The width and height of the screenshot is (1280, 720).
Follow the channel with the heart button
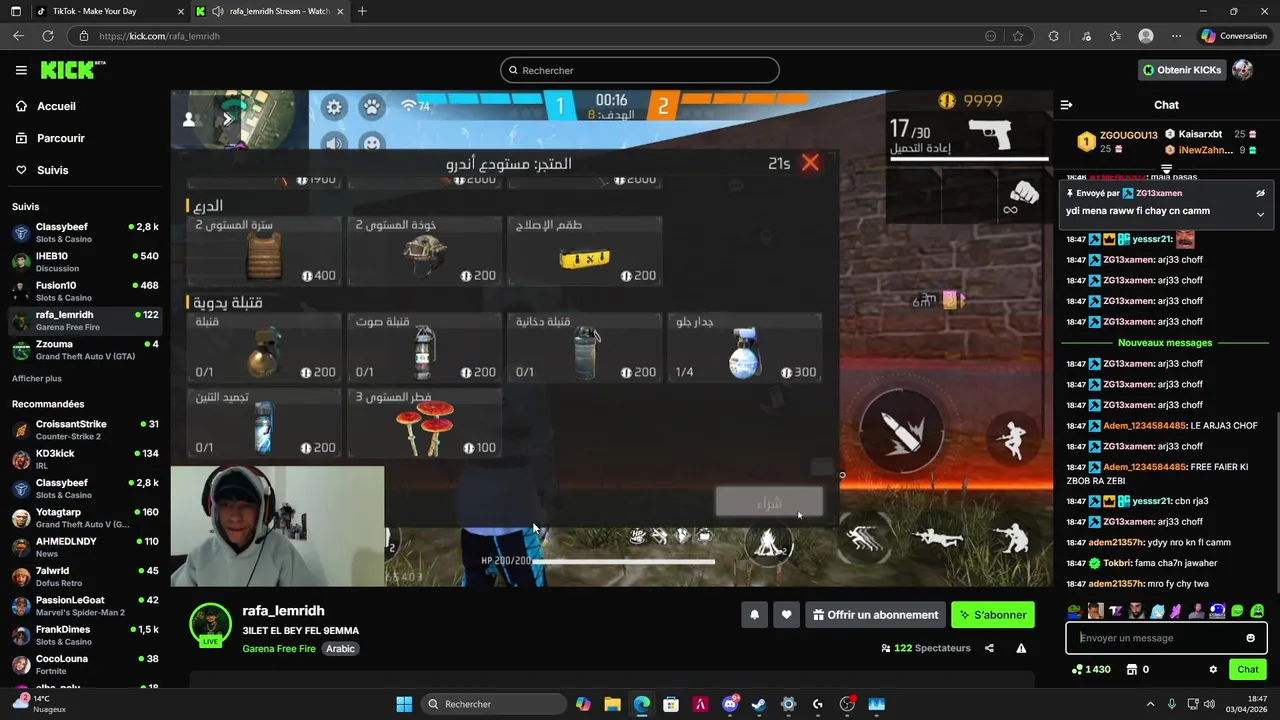tap(786, 615)
